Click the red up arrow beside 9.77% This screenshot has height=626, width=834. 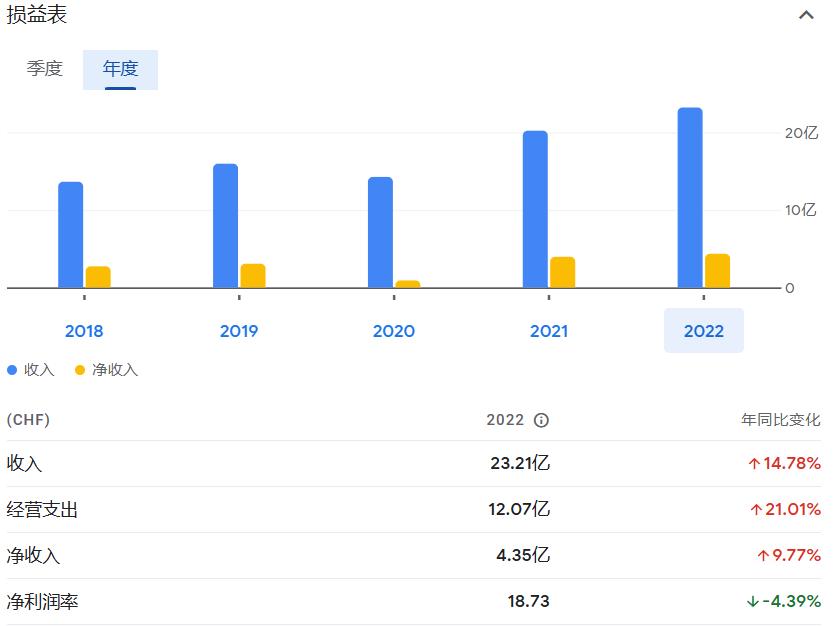763,556
